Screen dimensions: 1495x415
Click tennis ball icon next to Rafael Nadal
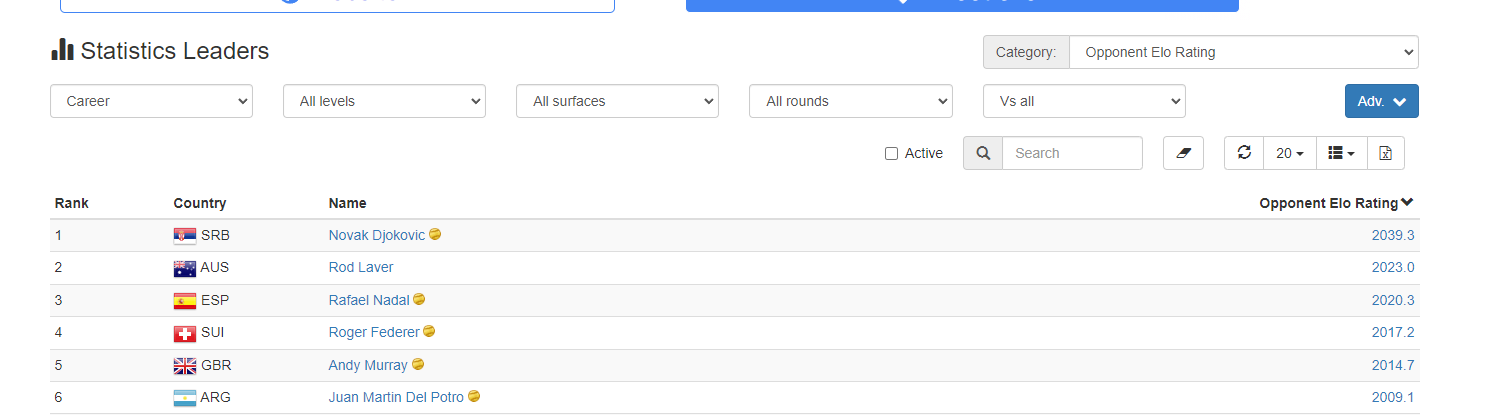(419, 299)
